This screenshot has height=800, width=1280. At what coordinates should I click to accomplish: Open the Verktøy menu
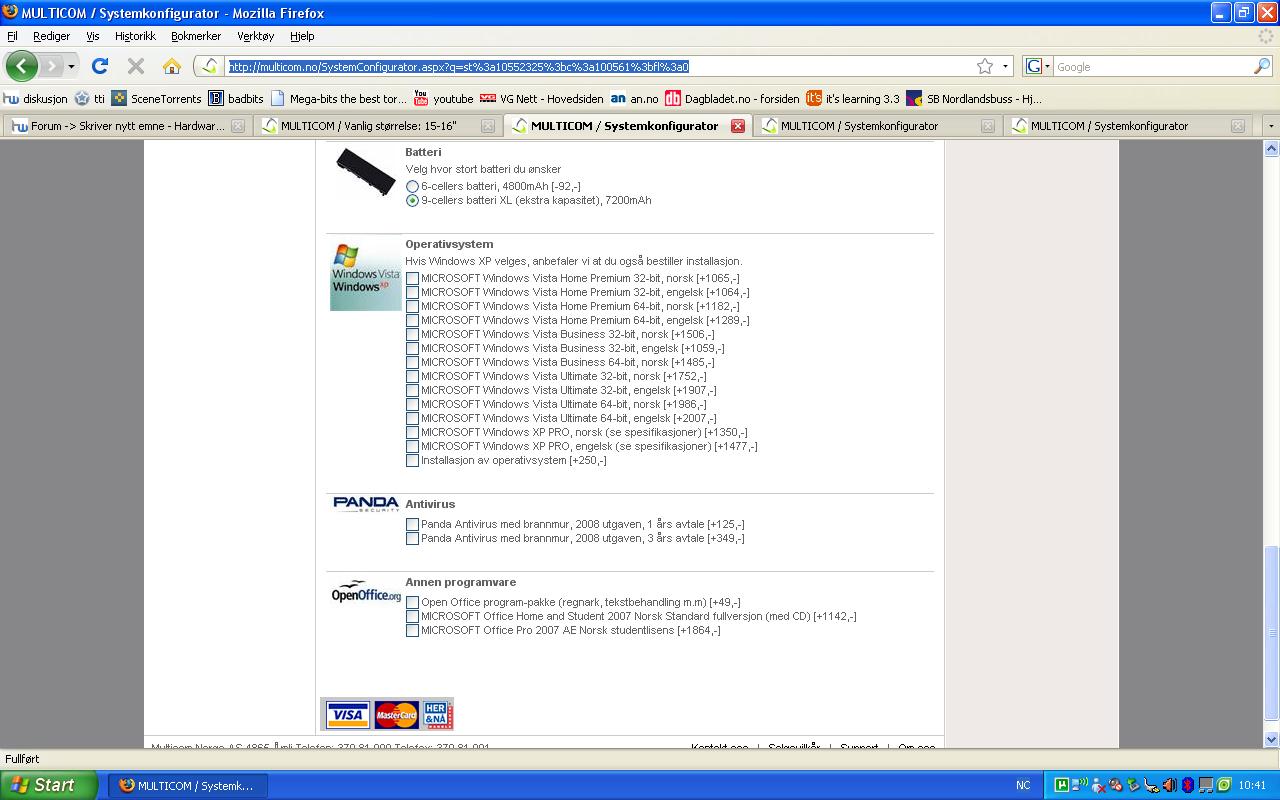click(x=256, y=36)
